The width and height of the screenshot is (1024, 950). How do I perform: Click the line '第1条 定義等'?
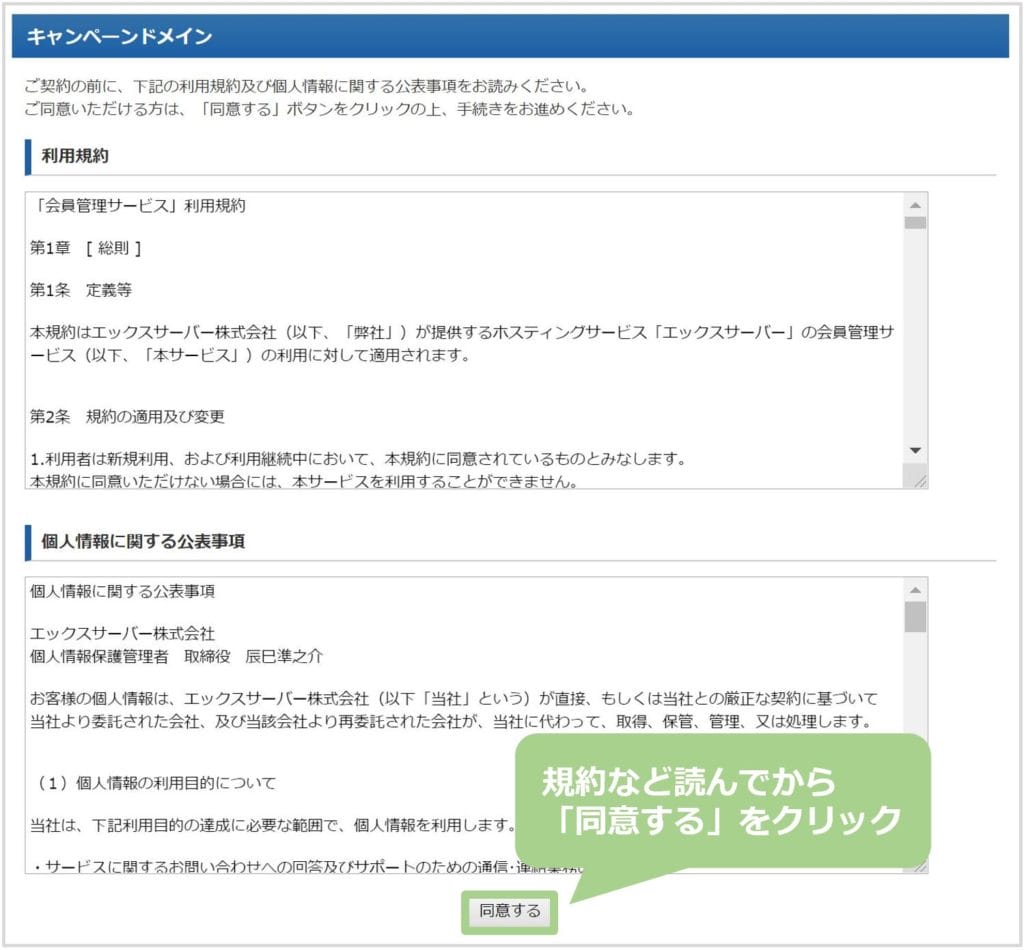coord(81,290)
